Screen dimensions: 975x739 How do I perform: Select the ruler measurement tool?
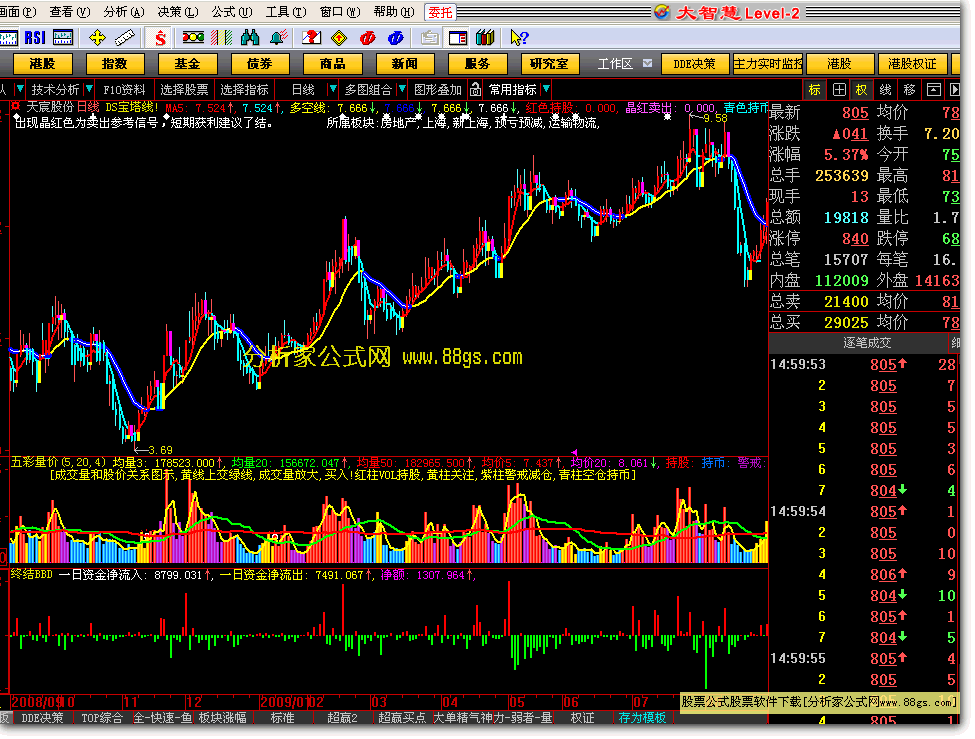125,38
